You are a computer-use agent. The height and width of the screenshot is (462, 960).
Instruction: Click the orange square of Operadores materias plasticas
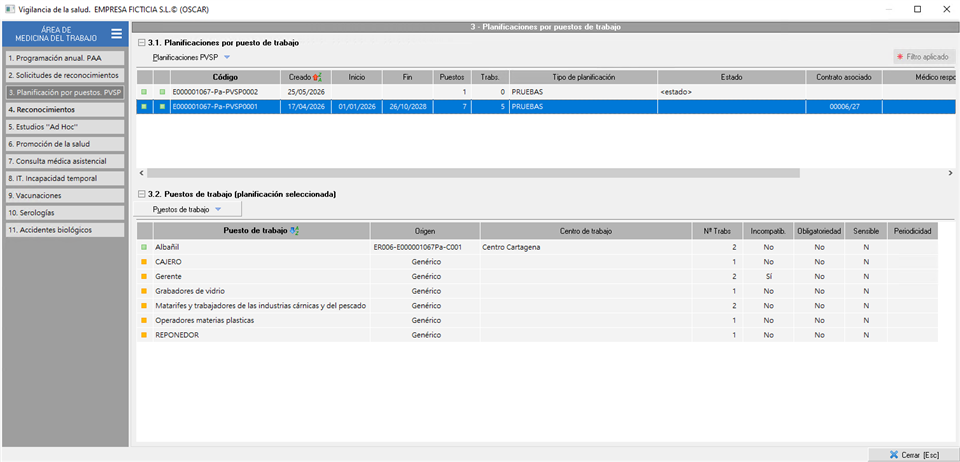tap(144, 321)
